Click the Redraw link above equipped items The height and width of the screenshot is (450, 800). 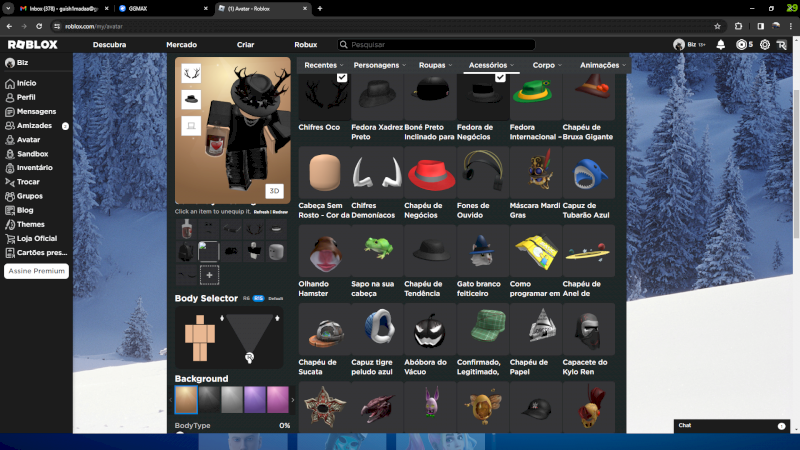point(280,212)
